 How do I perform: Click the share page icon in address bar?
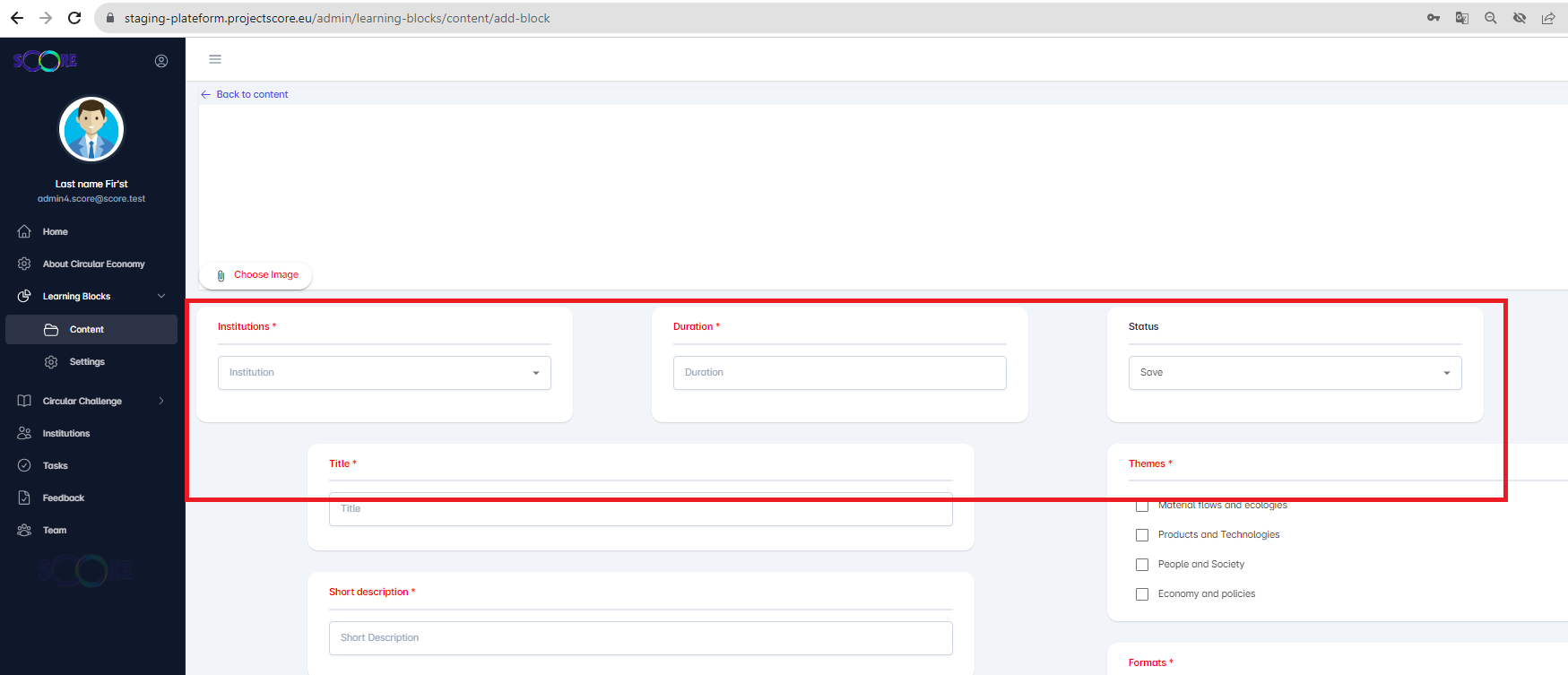point(1548,18)
